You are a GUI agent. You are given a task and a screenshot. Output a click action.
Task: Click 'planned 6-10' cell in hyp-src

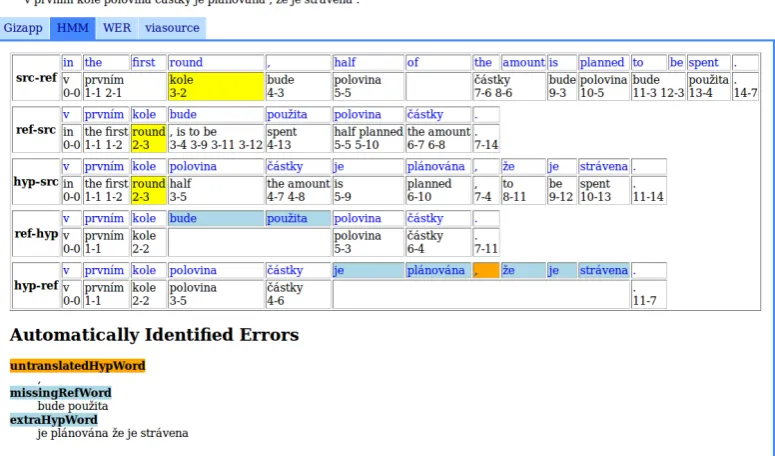click(438, 190)
